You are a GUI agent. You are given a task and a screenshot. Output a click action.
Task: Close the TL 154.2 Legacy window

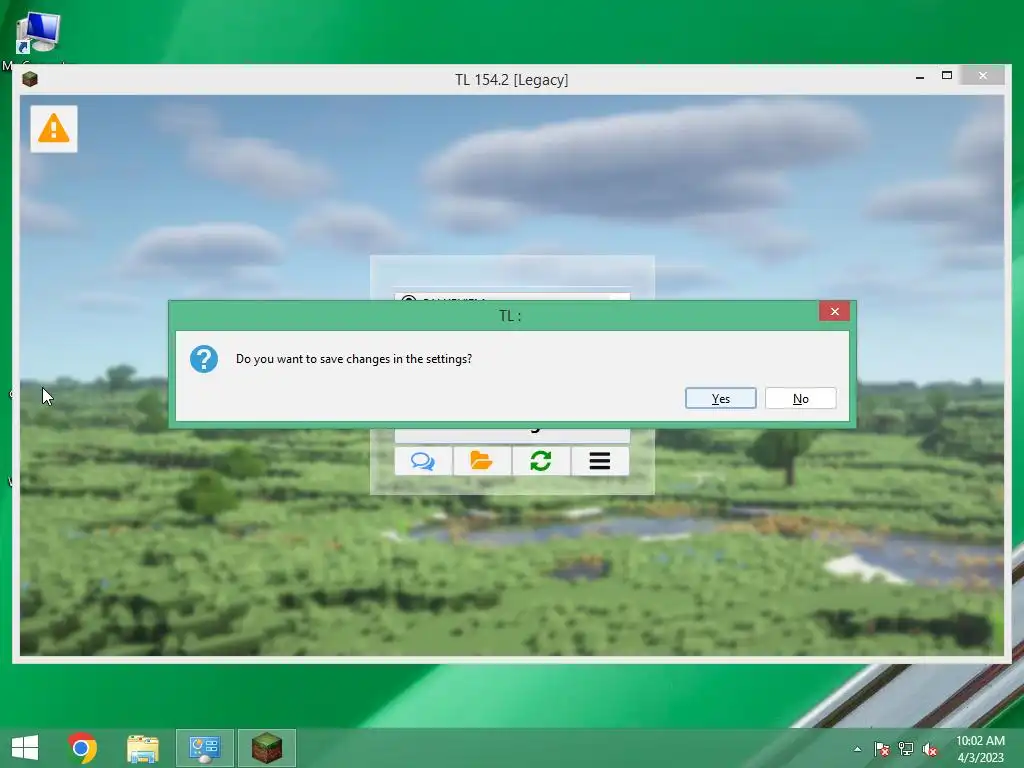(983, 76)
